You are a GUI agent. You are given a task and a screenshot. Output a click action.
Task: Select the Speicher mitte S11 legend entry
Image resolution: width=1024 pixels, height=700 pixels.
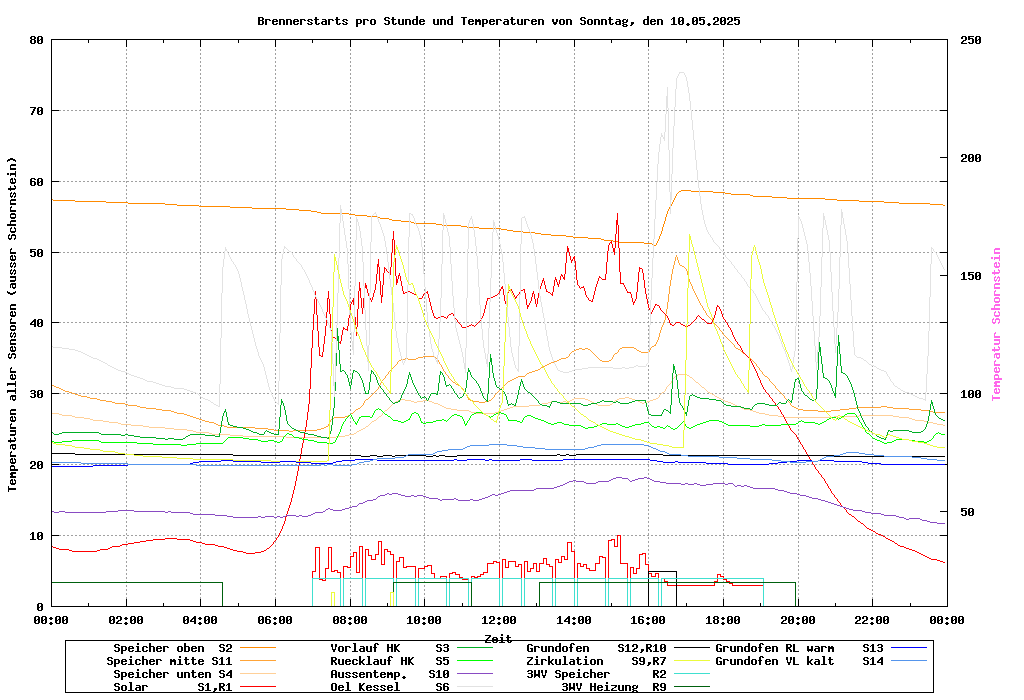point(169,661)
